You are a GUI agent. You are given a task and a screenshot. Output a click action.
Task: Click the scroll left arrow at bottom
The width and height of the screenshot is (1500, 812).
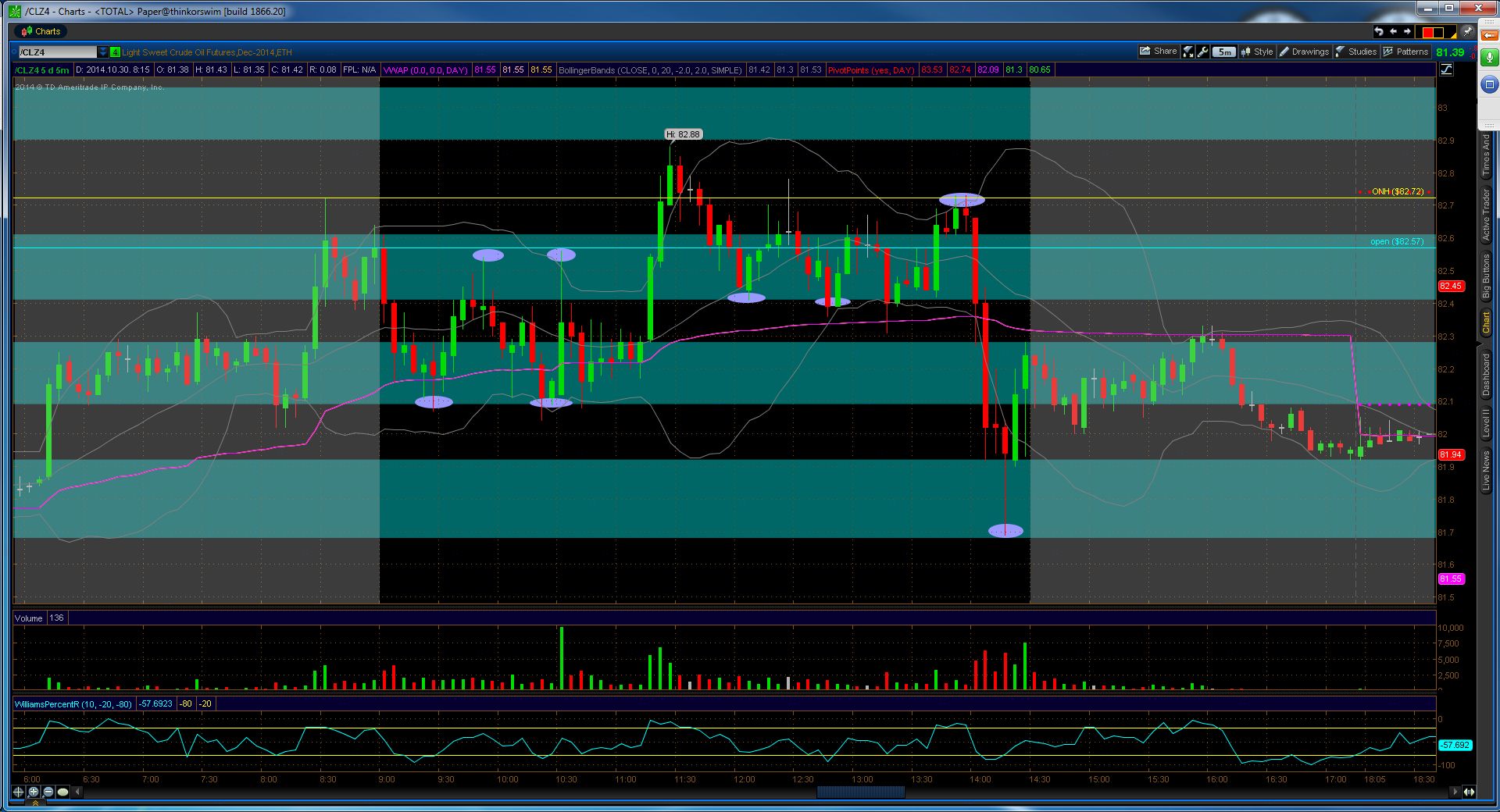pos(77,792)
